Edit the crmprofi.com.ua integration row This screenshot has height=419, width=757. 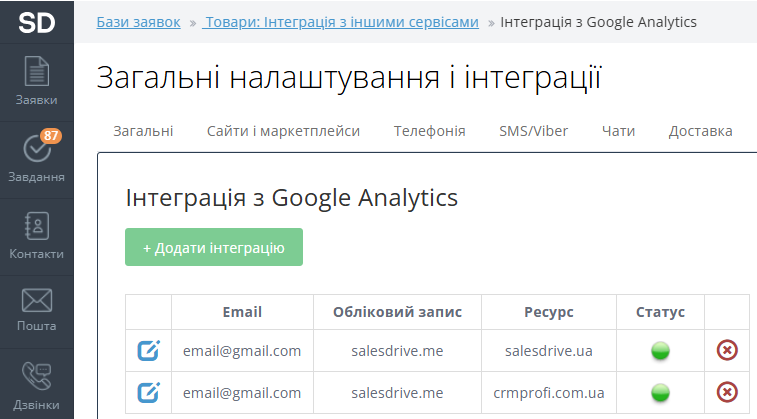[148, 392]
